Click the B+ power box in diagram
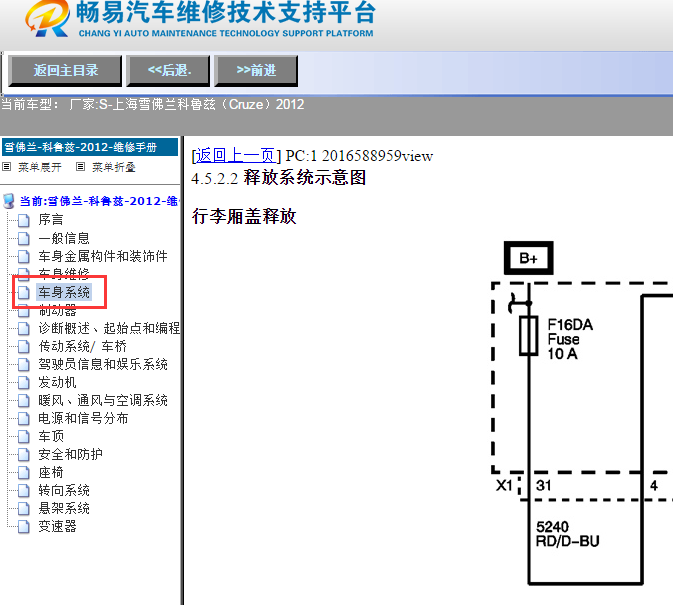The width and height of the screenshot is (673, 605). click(x=528, y=258)
